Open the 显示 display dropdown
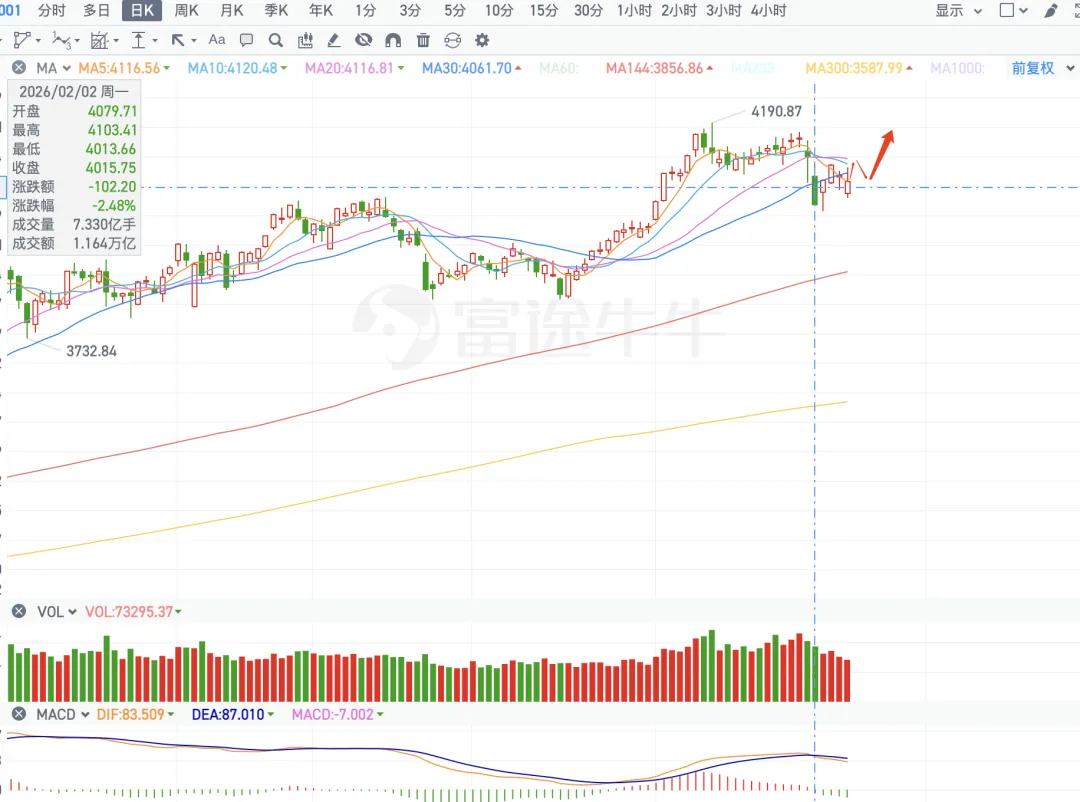This screenshot has height=802, width=1080. pyautogui.click(x=958, y=10)
